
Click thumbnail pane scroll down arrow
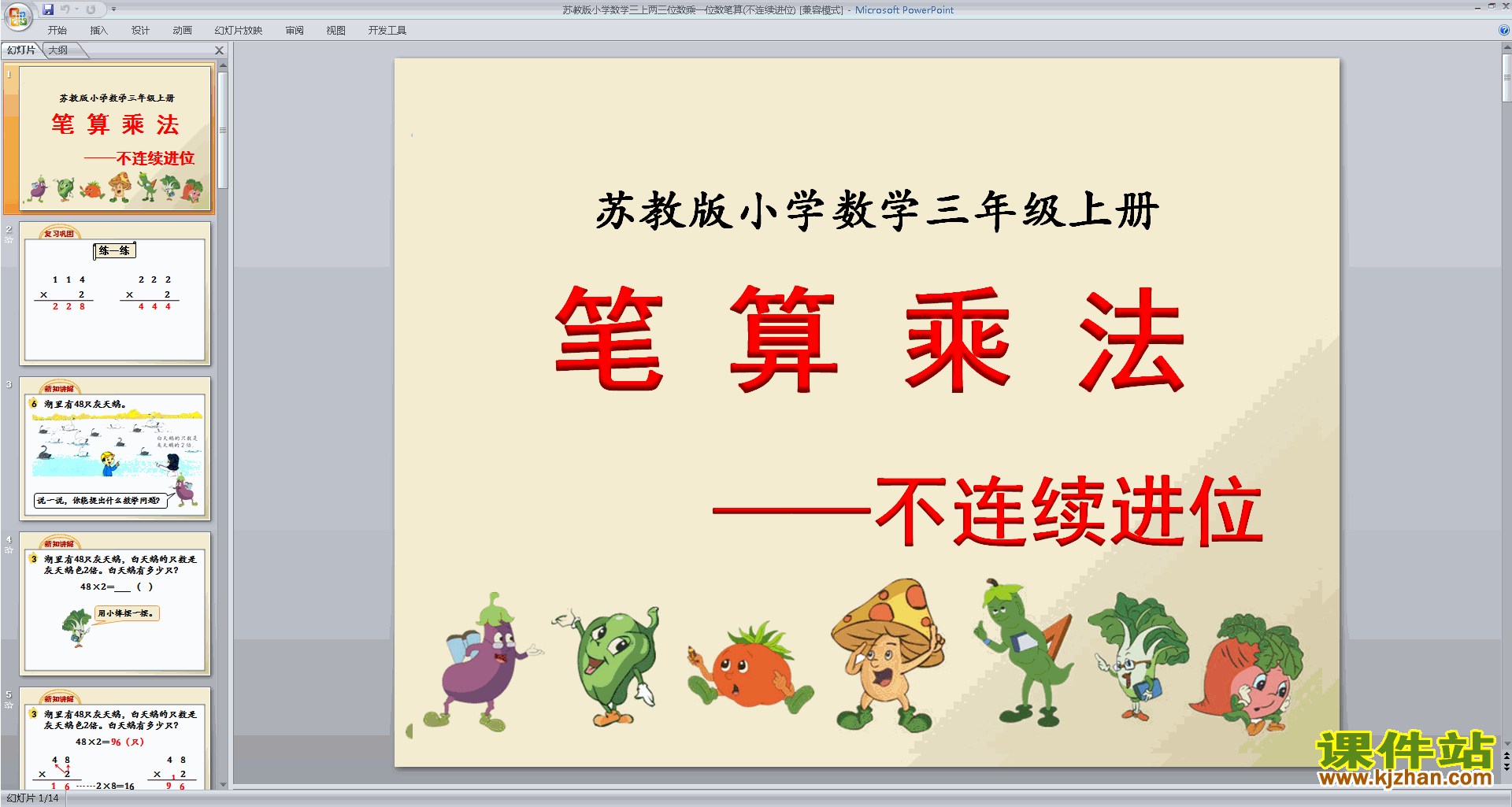[x=223, y=784]
